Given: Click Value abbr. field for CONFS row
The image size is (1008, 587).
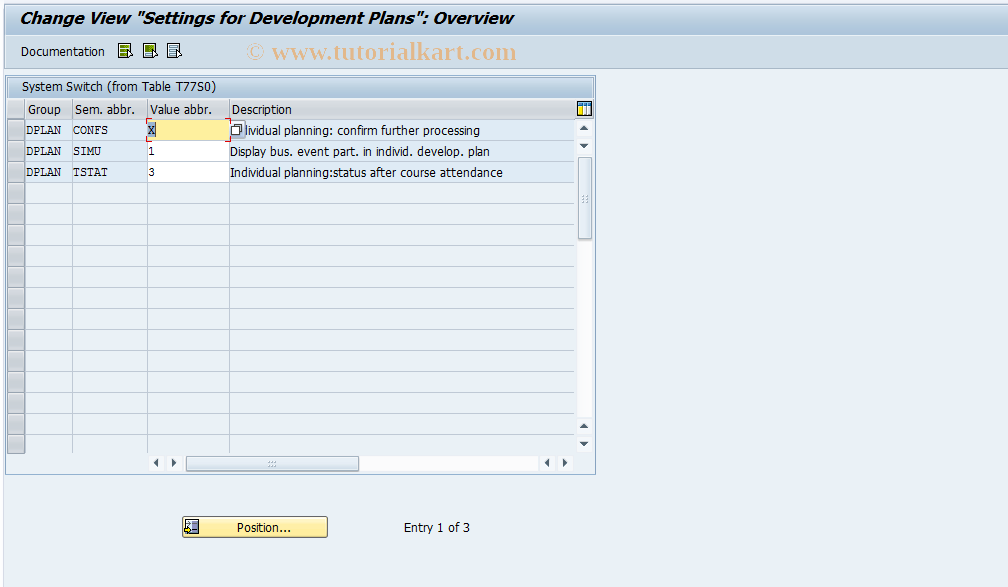Looking at the screenshot, I should pyautogui.click(x=188, y=130).
